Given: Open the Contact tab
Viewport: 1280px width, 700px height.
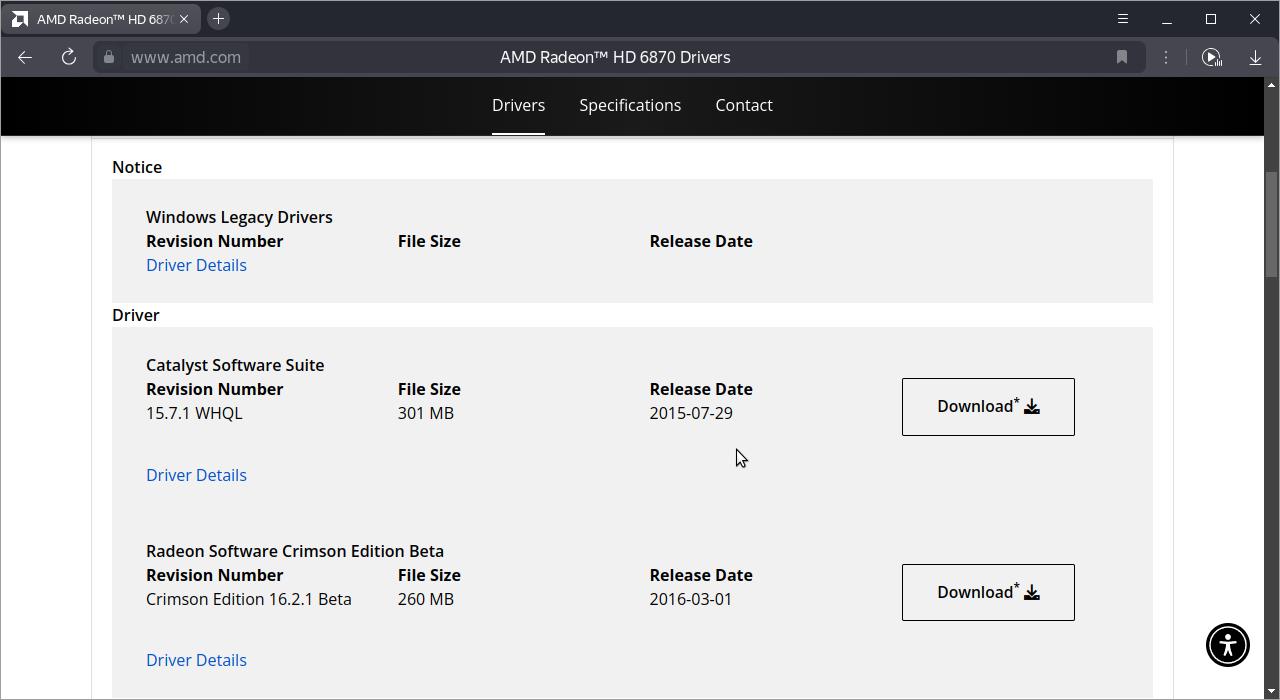Looking at the screenshot, I should pyautogui.click(x=744, y=105).
